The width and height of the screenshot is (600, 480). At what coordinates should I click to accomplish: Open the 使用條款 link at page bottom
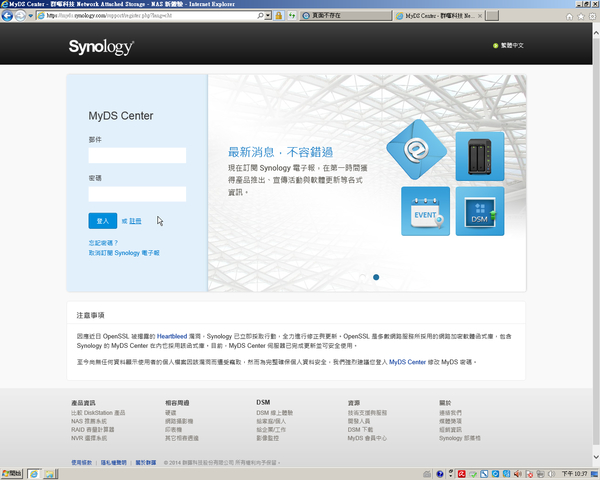(82, 462)
